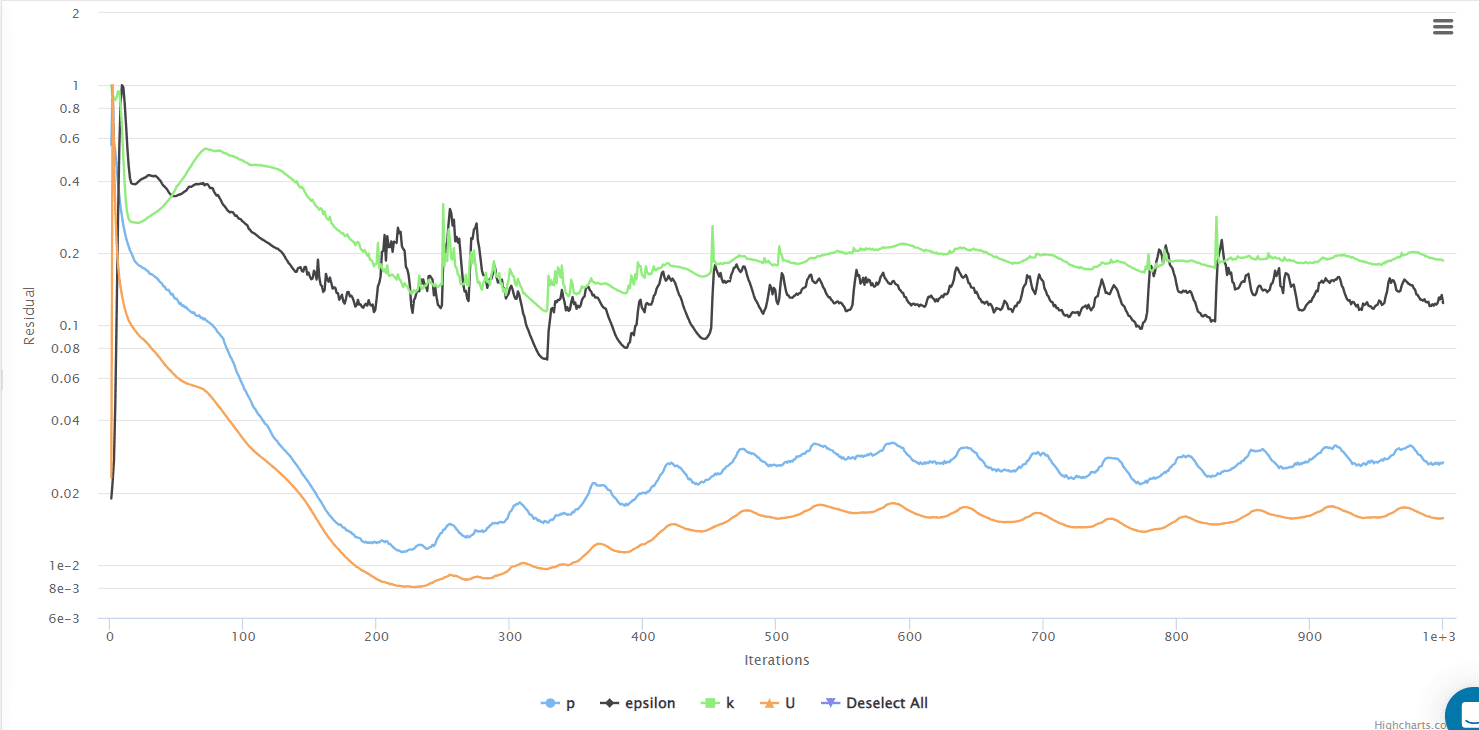Open the Highcharts.com website link
Screen dimensions: 1479x730
1410,722
